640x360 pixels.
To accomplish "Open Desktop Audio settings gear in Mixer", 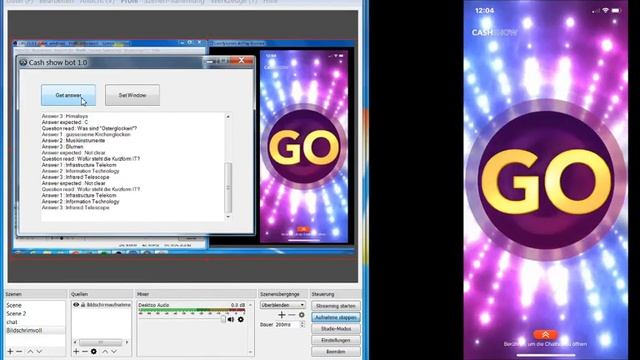I will tap(240, 320).
